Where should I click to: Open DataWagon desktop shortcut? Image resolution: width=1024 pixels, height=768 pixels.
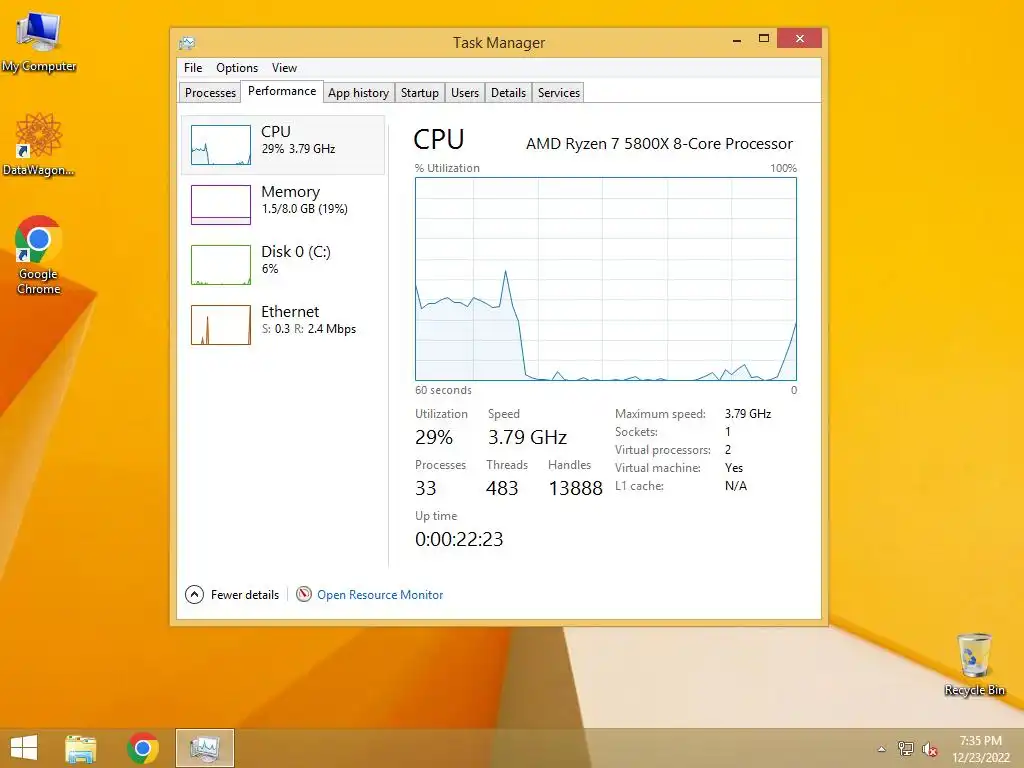[39, 144]
